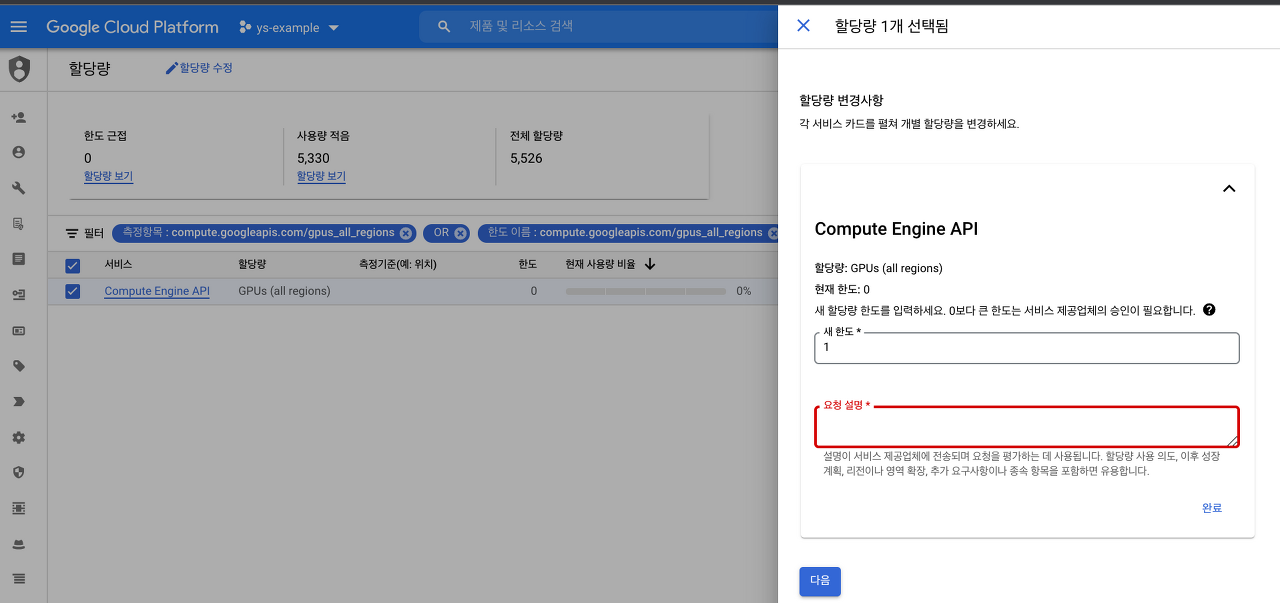Click the chevron-shaped Tags sidebar icon
The height and width of the screenshot is (603, 1280).
[x=18, y=401]
